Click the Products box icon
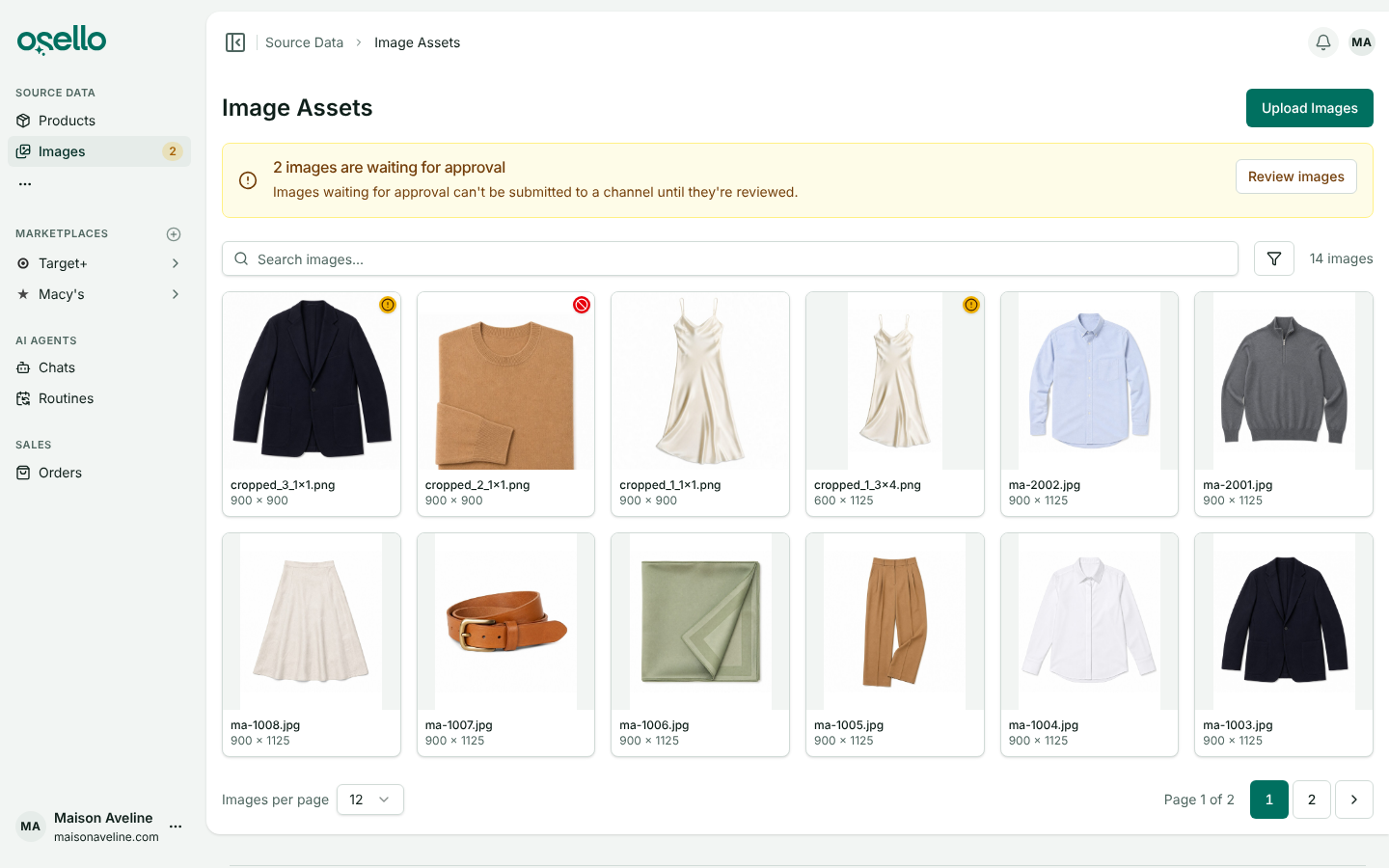The width and height of the screenshot is (1389, 868). click(x=23, y=121)
